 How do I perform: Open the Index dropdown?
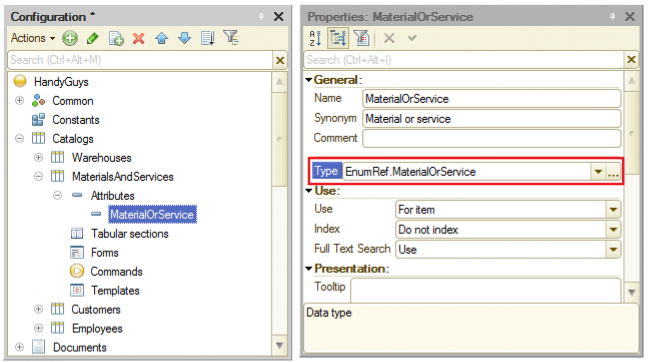pyautogui.click(x=614, y=230)
